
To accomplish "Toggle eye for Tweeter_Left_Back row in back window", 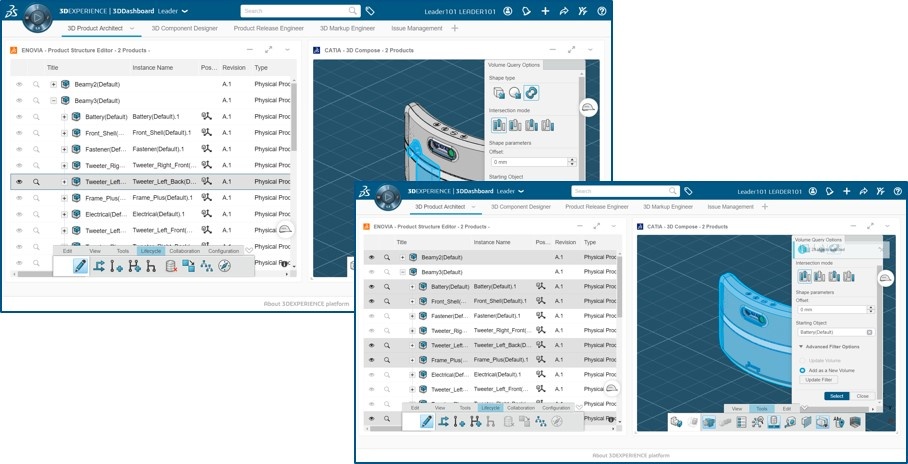I will pos(19,181).
